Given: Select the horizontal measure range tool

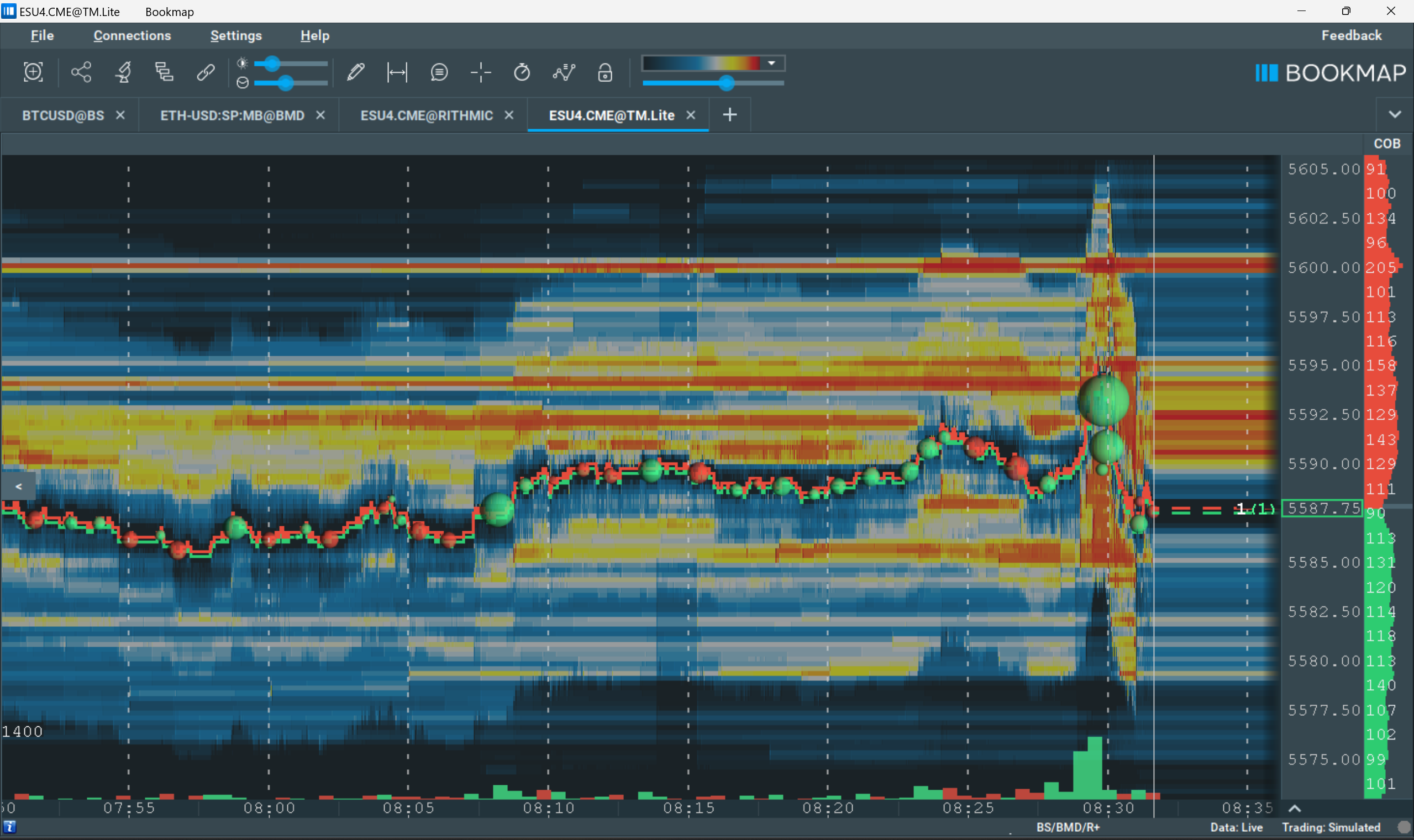Looking at the screenshot, I should 397,72.
